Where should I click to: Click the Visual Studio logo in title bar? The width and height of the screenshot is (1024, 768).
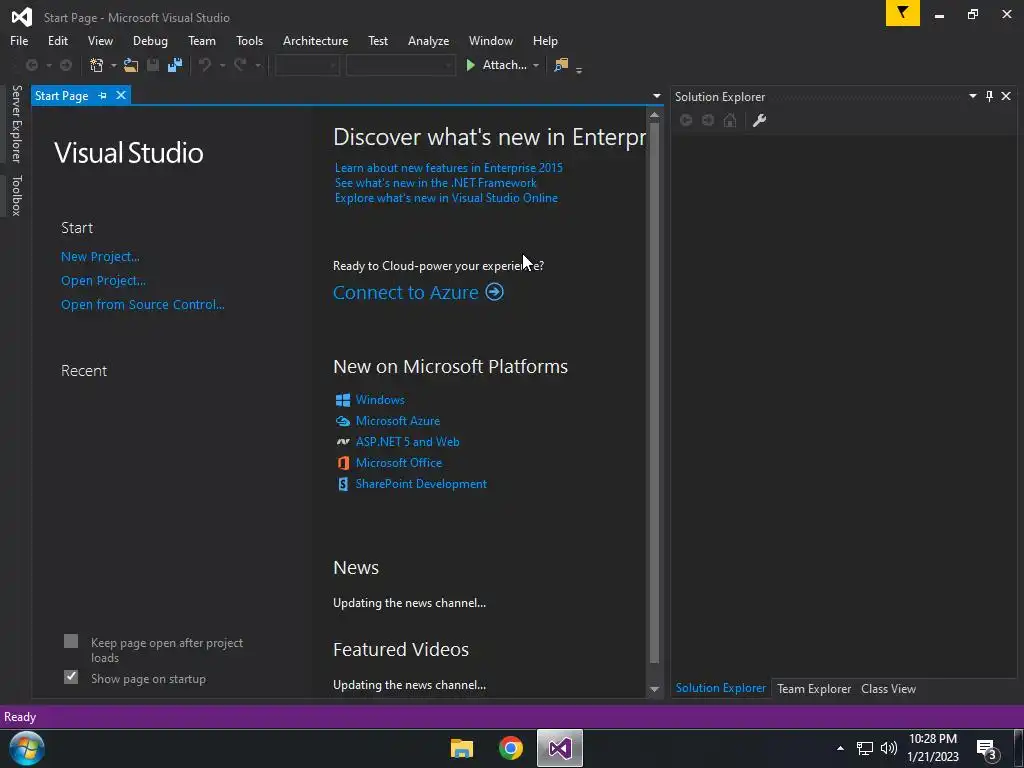click(22, 17)
